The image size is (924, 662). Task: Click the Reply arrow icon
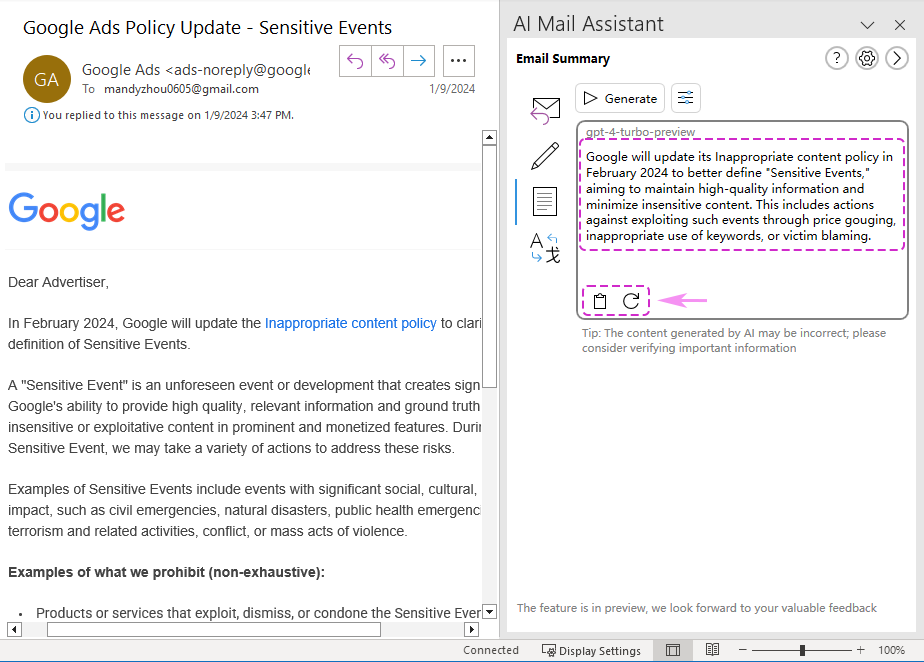click(x=355, y=61)
